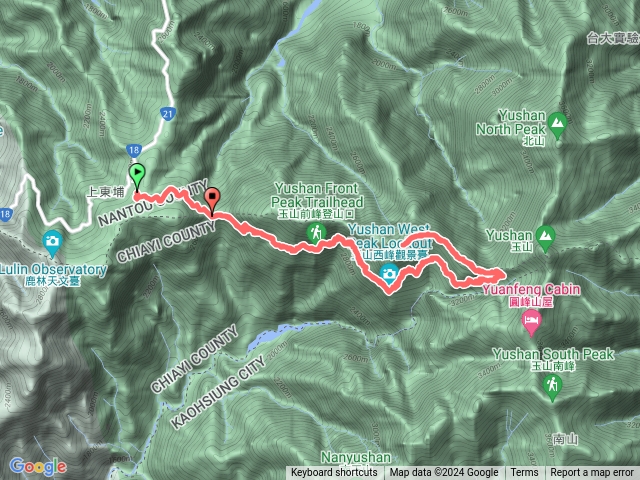
Task: Click the Highway 18 shield near start
Action: [133, 151]
